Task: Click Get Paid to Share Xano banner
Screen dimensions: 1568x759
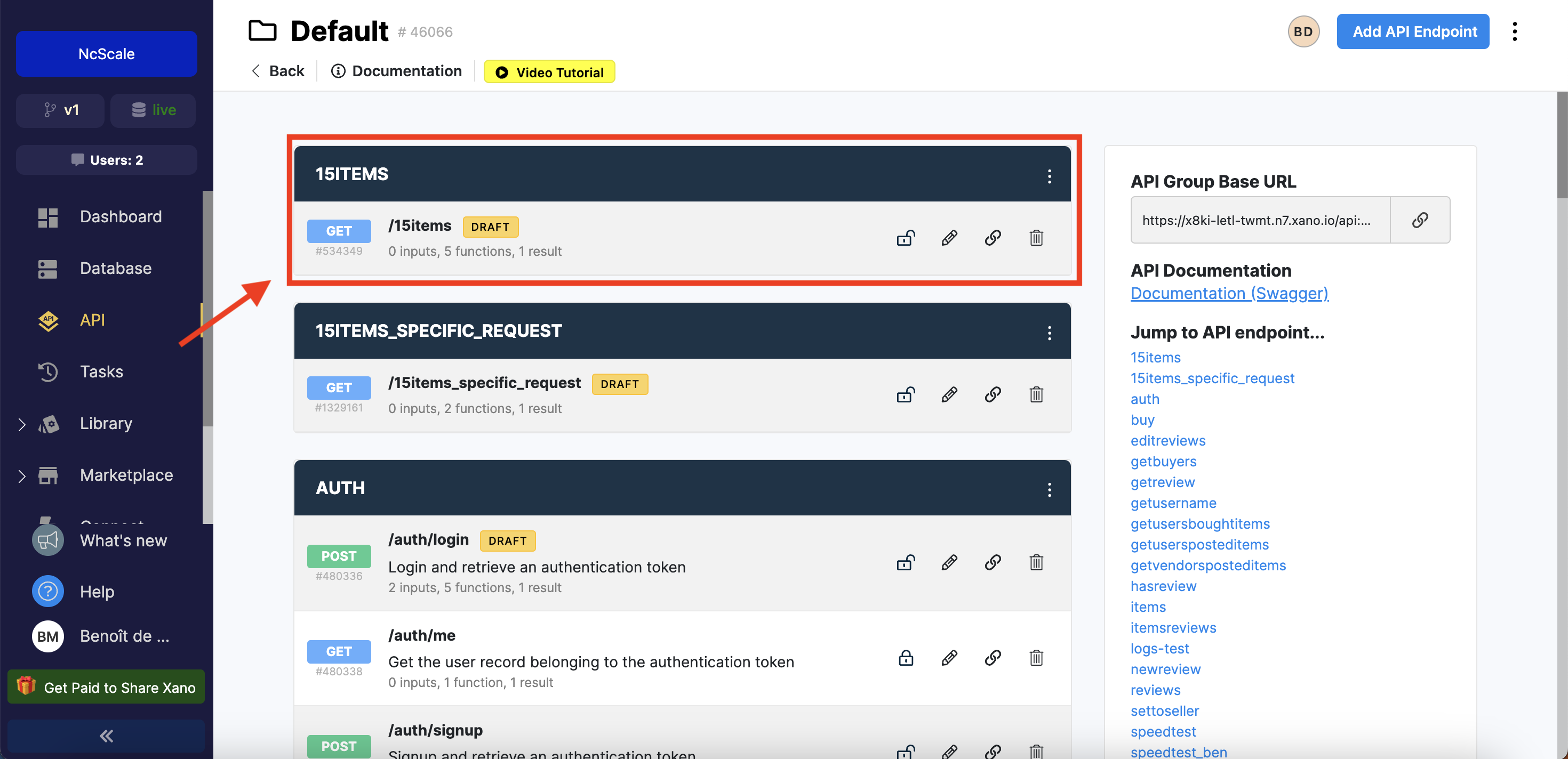Action: click(107, 688)
